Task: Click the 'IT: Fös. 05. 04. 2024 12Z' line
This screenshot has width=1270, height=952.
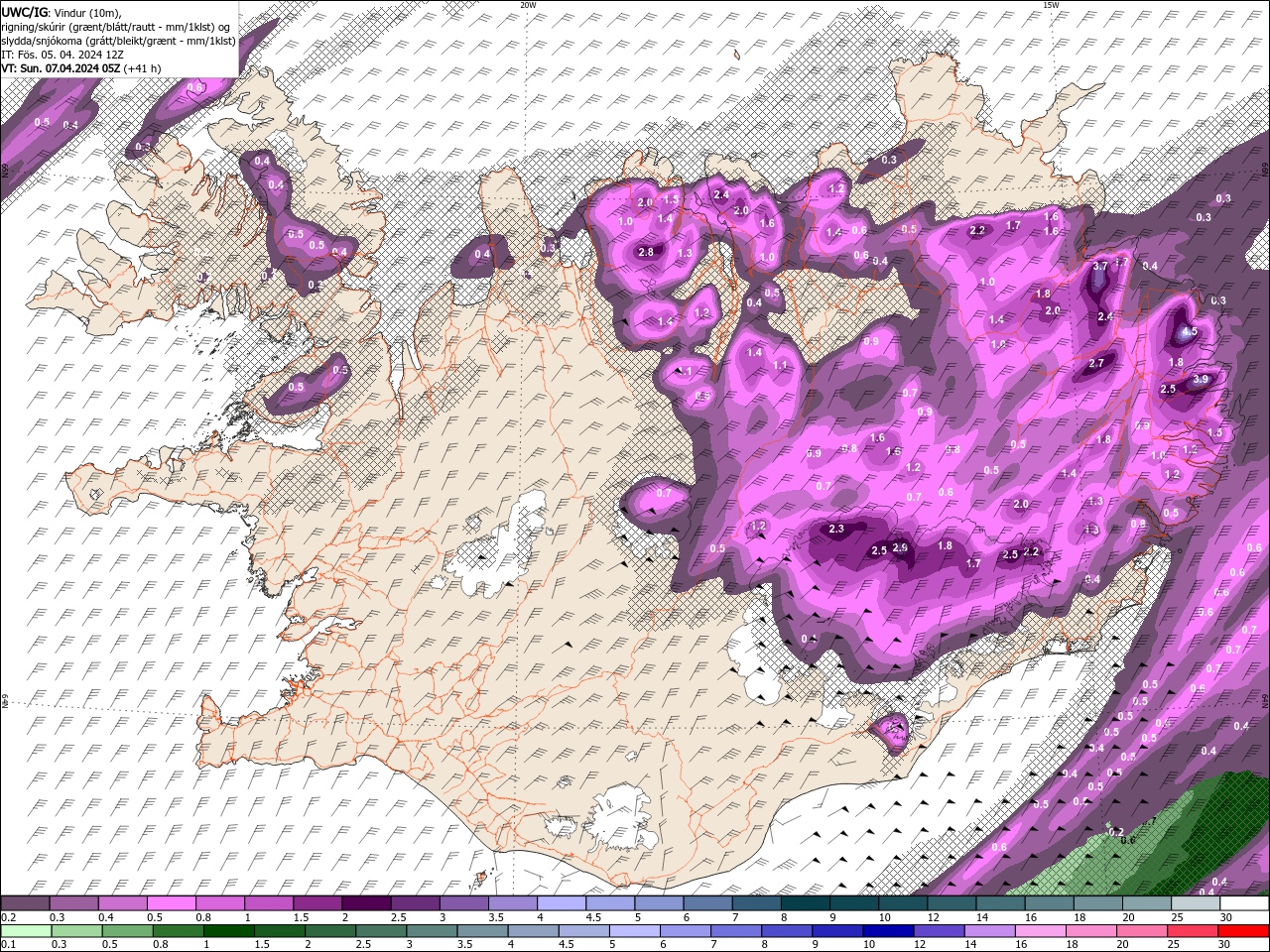Action: coord(63,55)
